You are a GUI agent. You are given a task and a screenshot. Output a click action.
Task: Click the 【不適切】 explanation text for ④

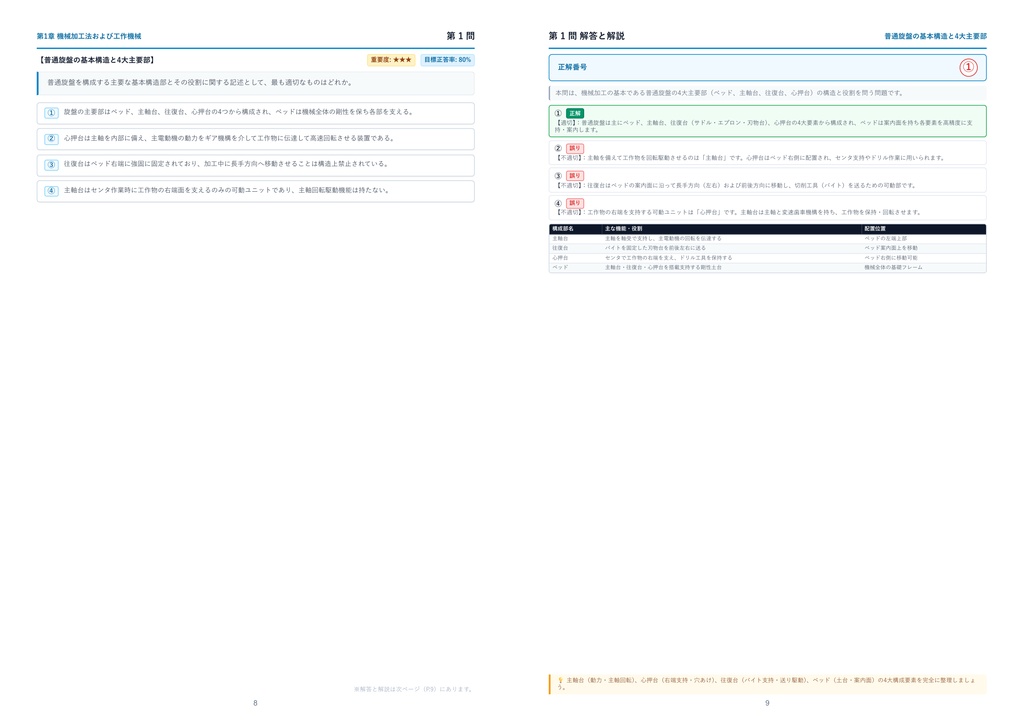(739, 212)
